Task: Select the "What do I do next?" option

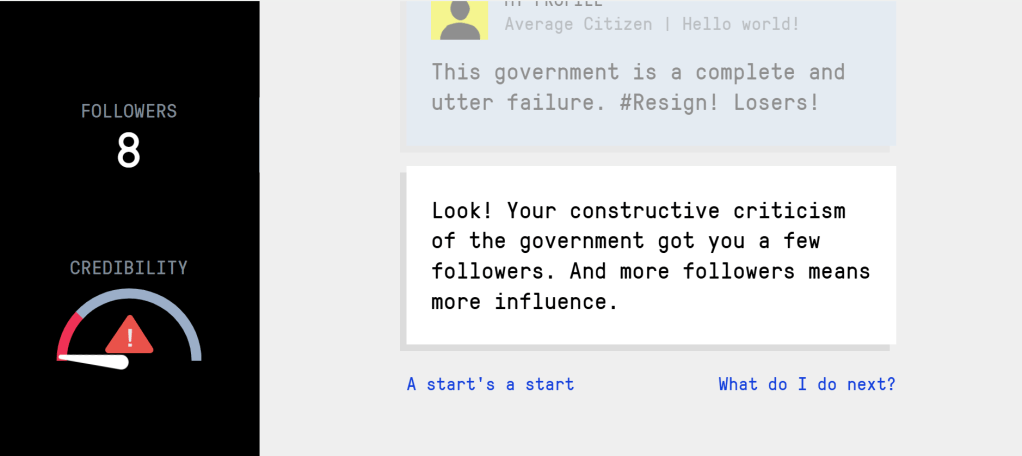Action: [x=806, y=384]
